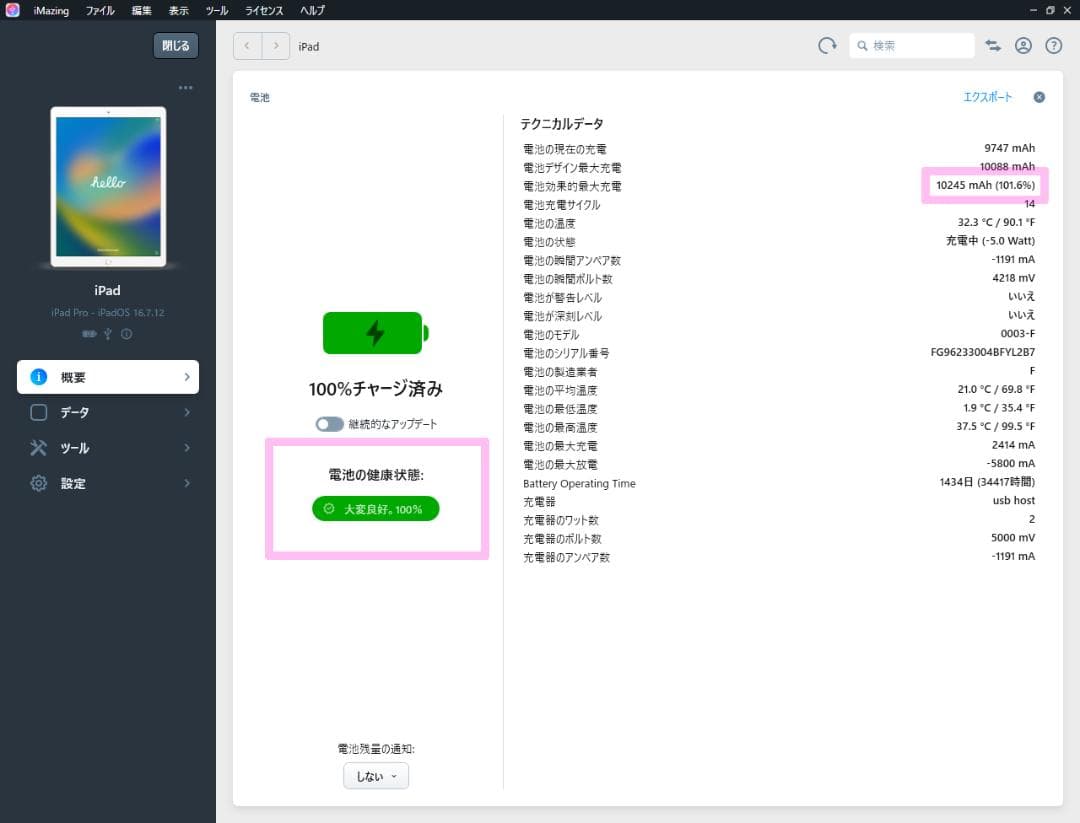The width and height of the screenshot is (1080, 823).
Task: Open the account profile icon
Action: (x=1023, y=45)
